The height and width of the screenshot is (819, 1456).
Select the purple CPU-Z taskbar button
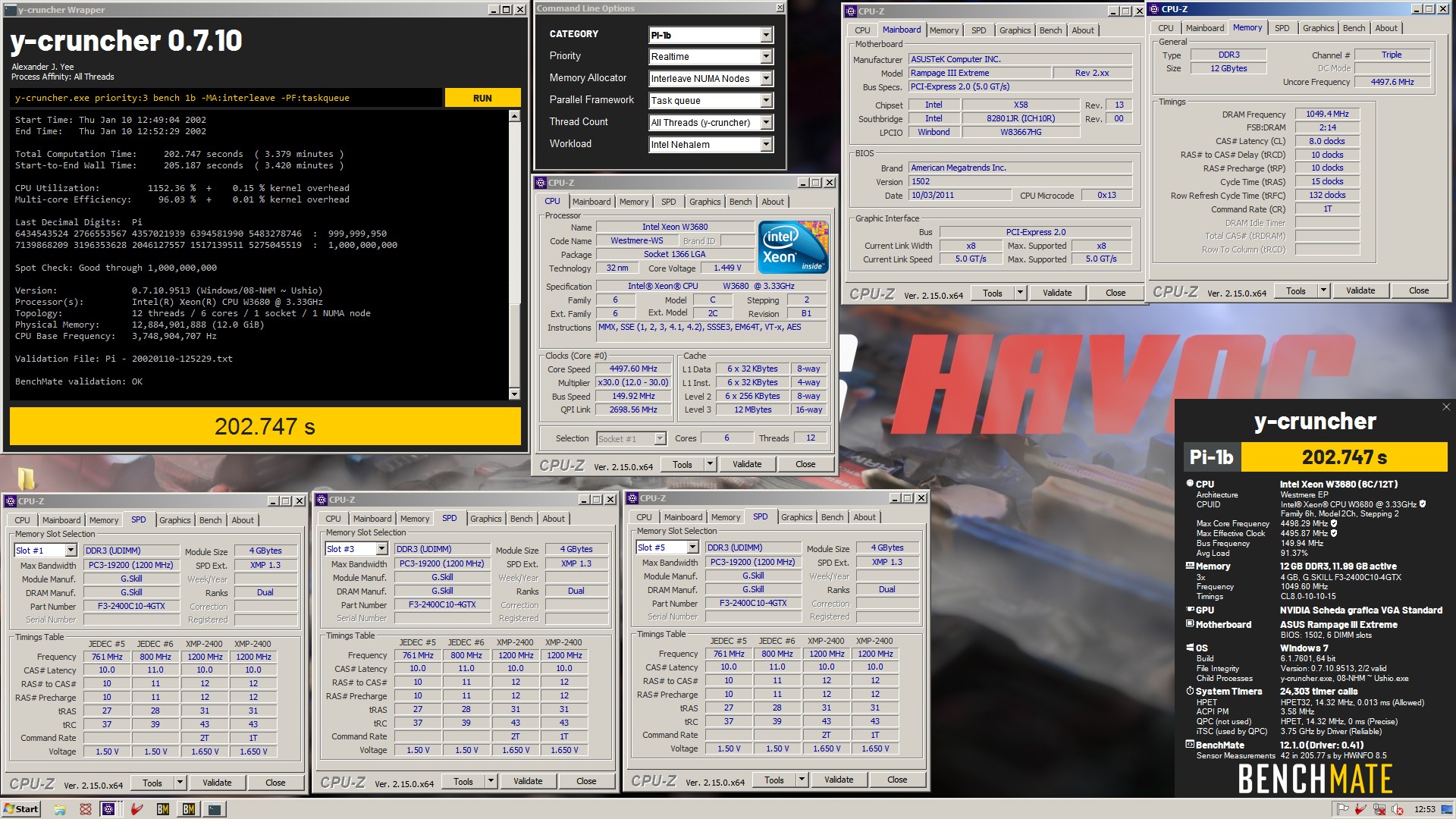[109, 809]
